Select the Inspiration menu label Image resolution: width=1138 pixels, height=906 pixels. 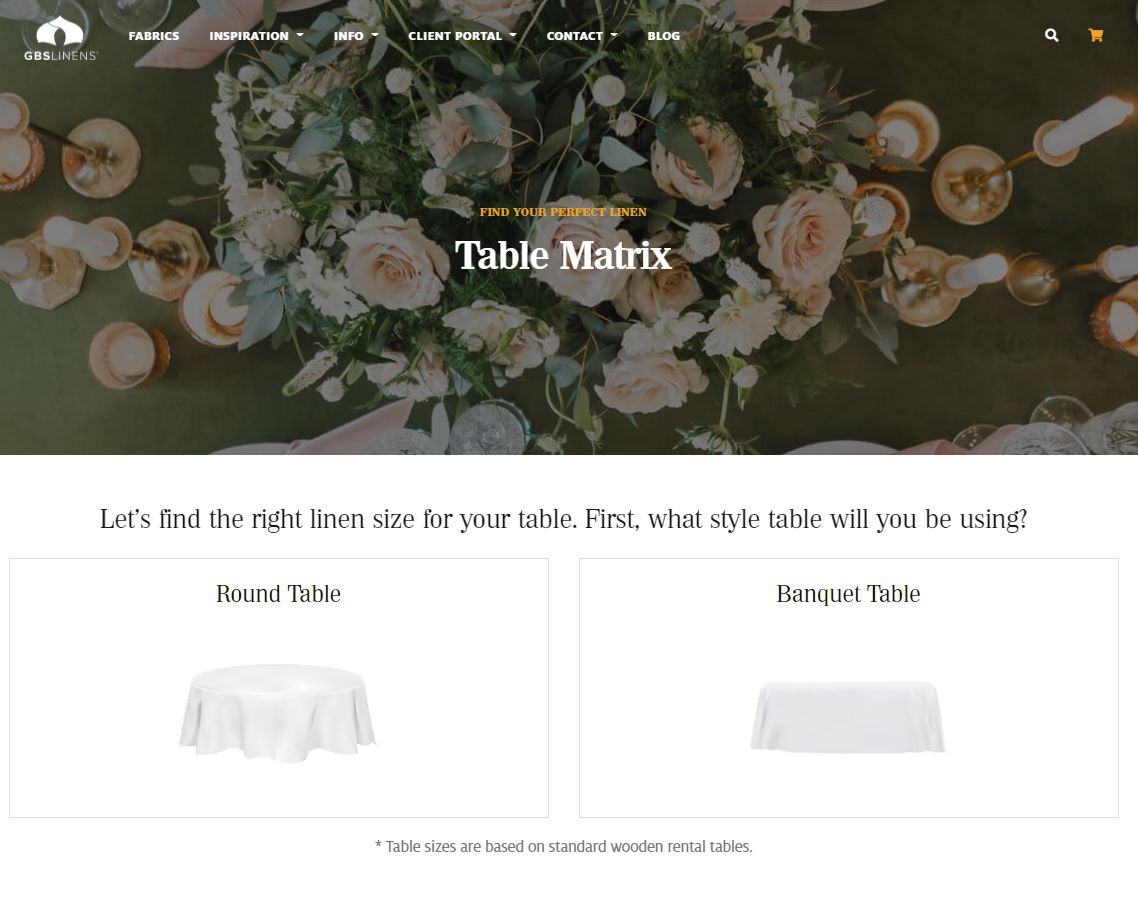point(249,36)
